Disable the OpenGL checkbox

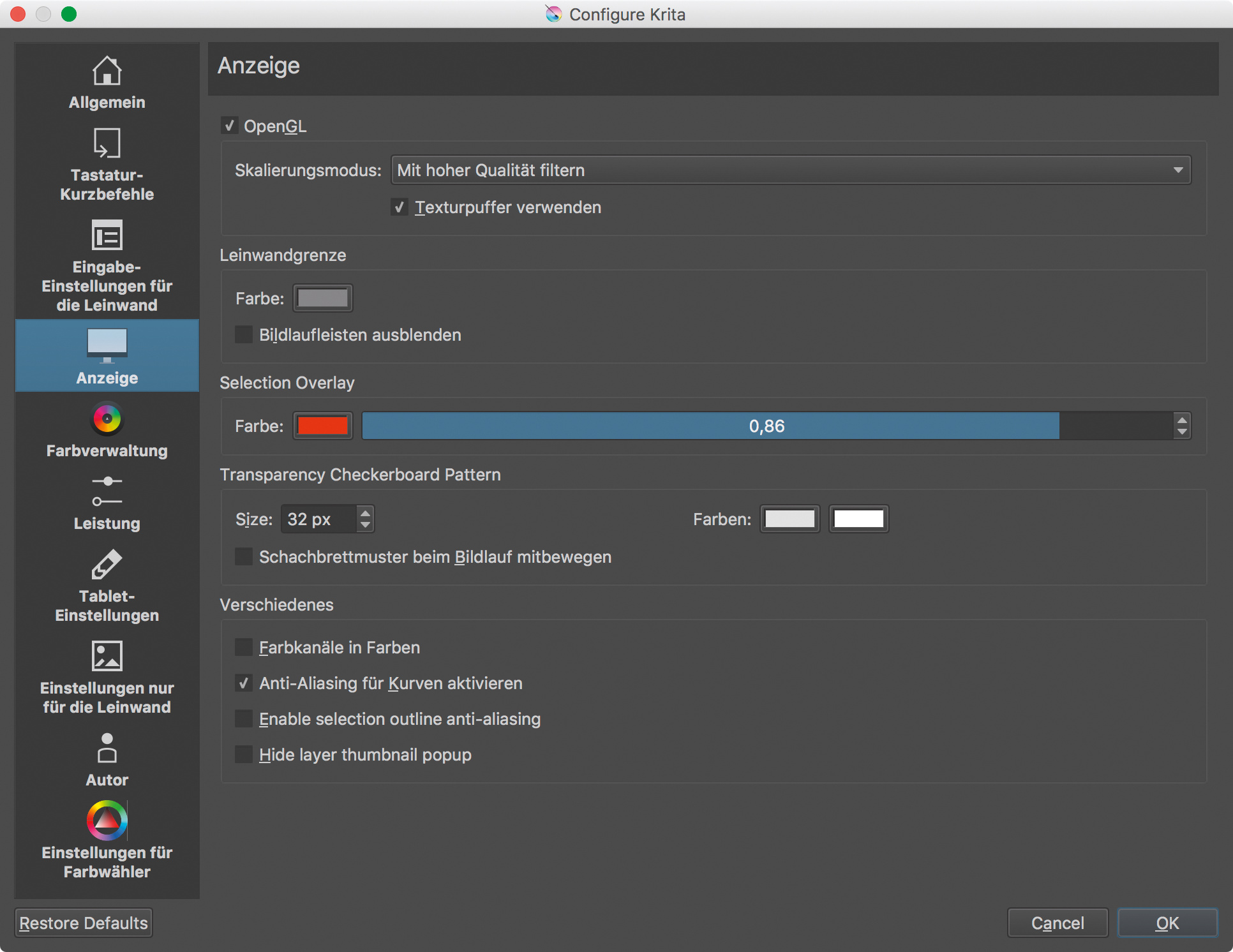[x=230, y=126]
